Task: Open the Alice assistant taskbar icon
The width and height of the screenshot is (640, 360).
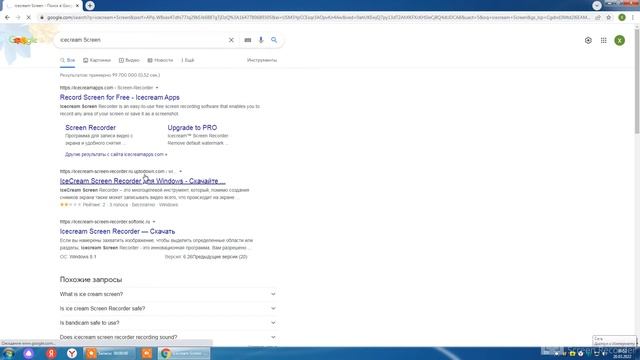Action: [29, 353]
